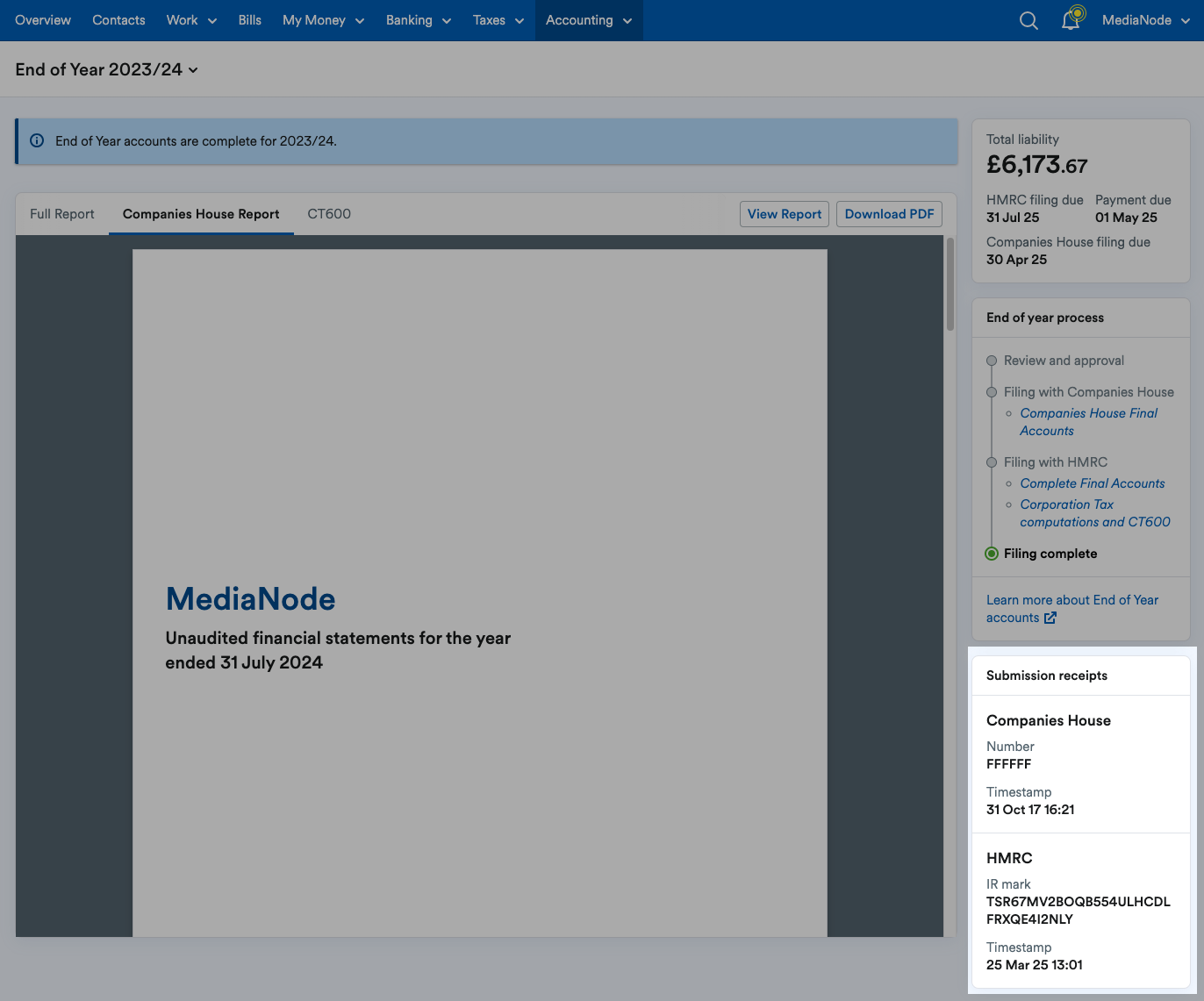Open Corporation Tax computations and CT600 link

(x=1095, y=513)
